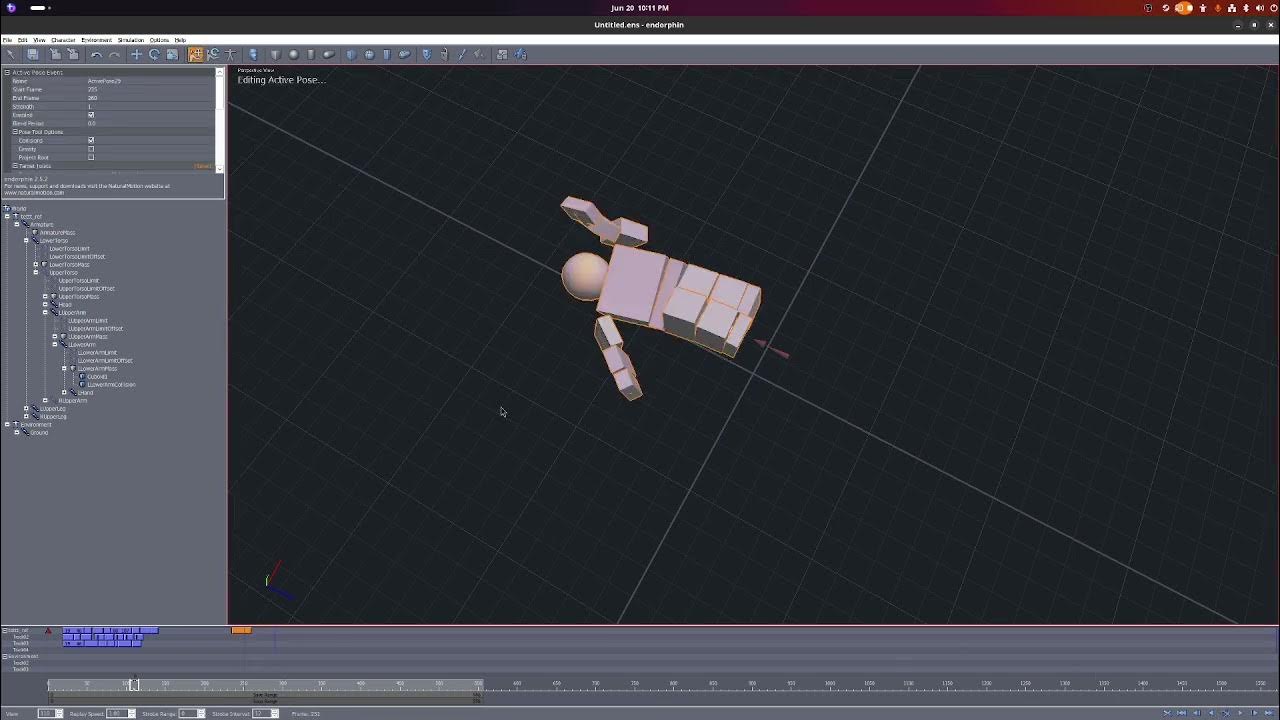Select the Move (cross arrows) tool
Image resolution: width=1280 pixels, height=720 pixels.
click(137, 54)
